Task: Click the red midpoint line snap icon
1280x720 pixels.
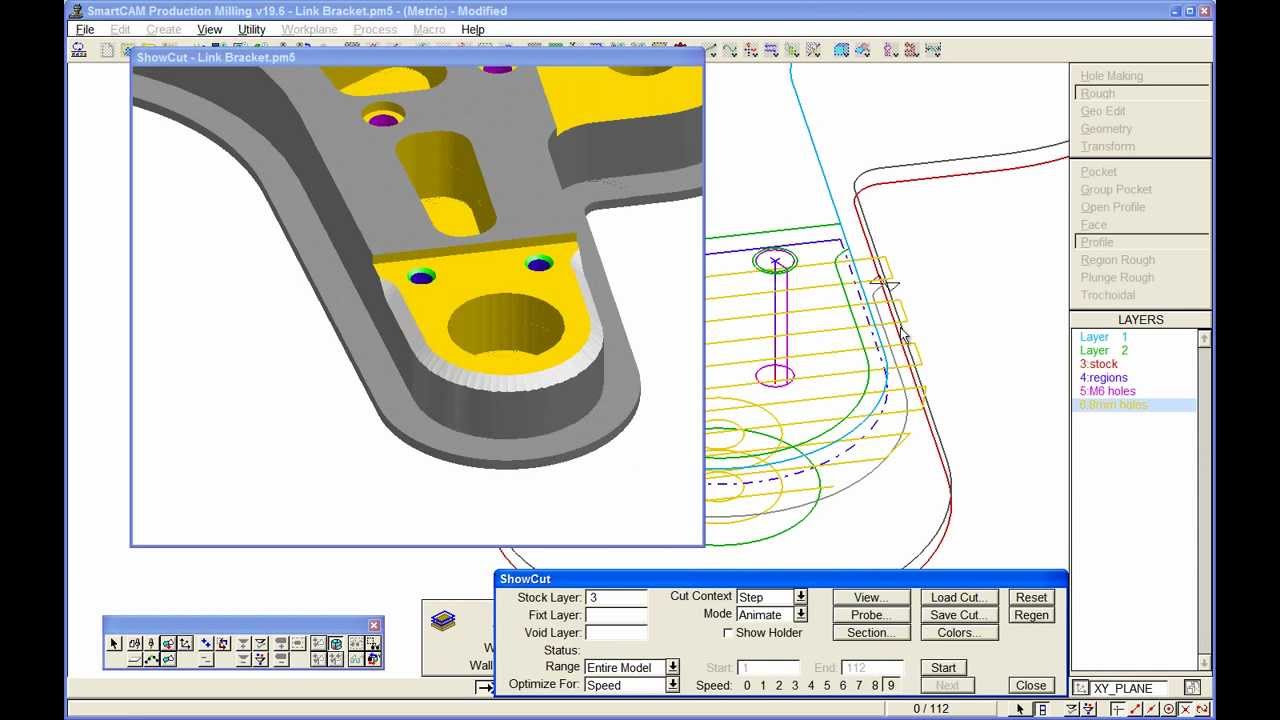Action: click(1151, 709)
